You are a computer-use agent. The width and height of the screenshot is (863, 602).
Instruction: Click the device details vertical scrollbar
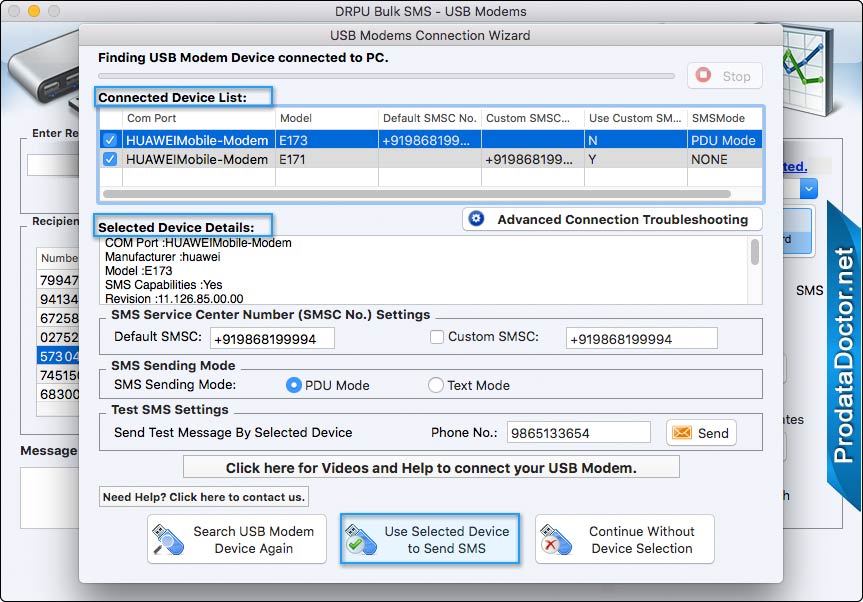tap(755, 252)
